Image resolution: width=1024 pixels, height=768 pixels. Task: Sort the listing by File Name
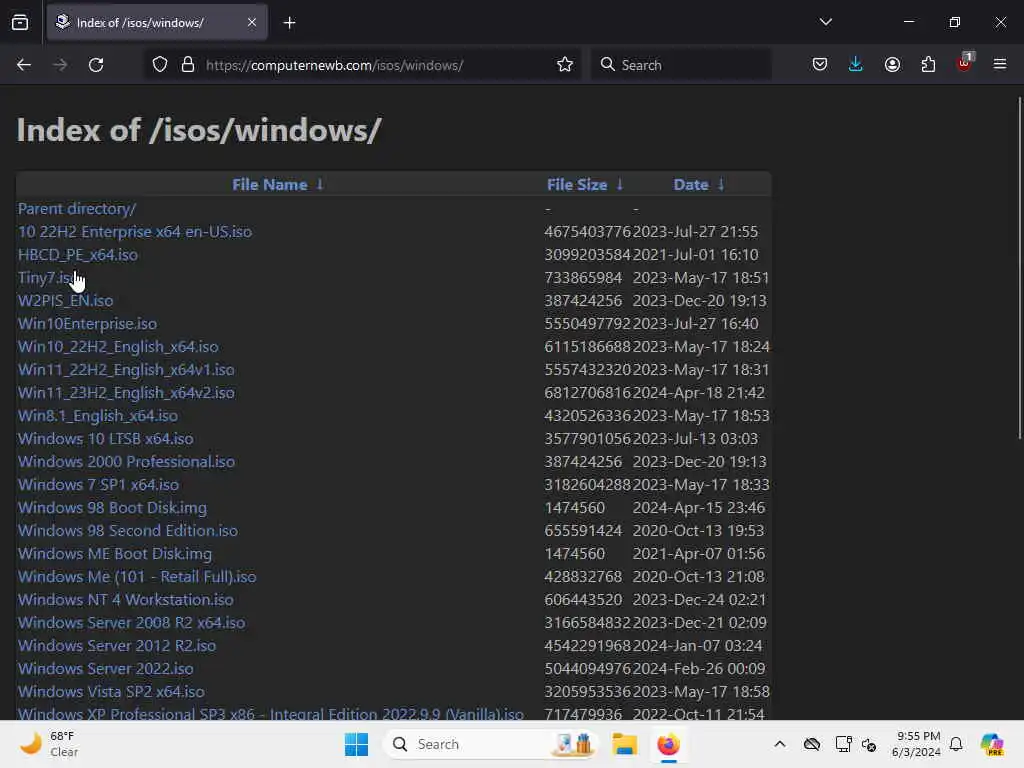[269, 185]
